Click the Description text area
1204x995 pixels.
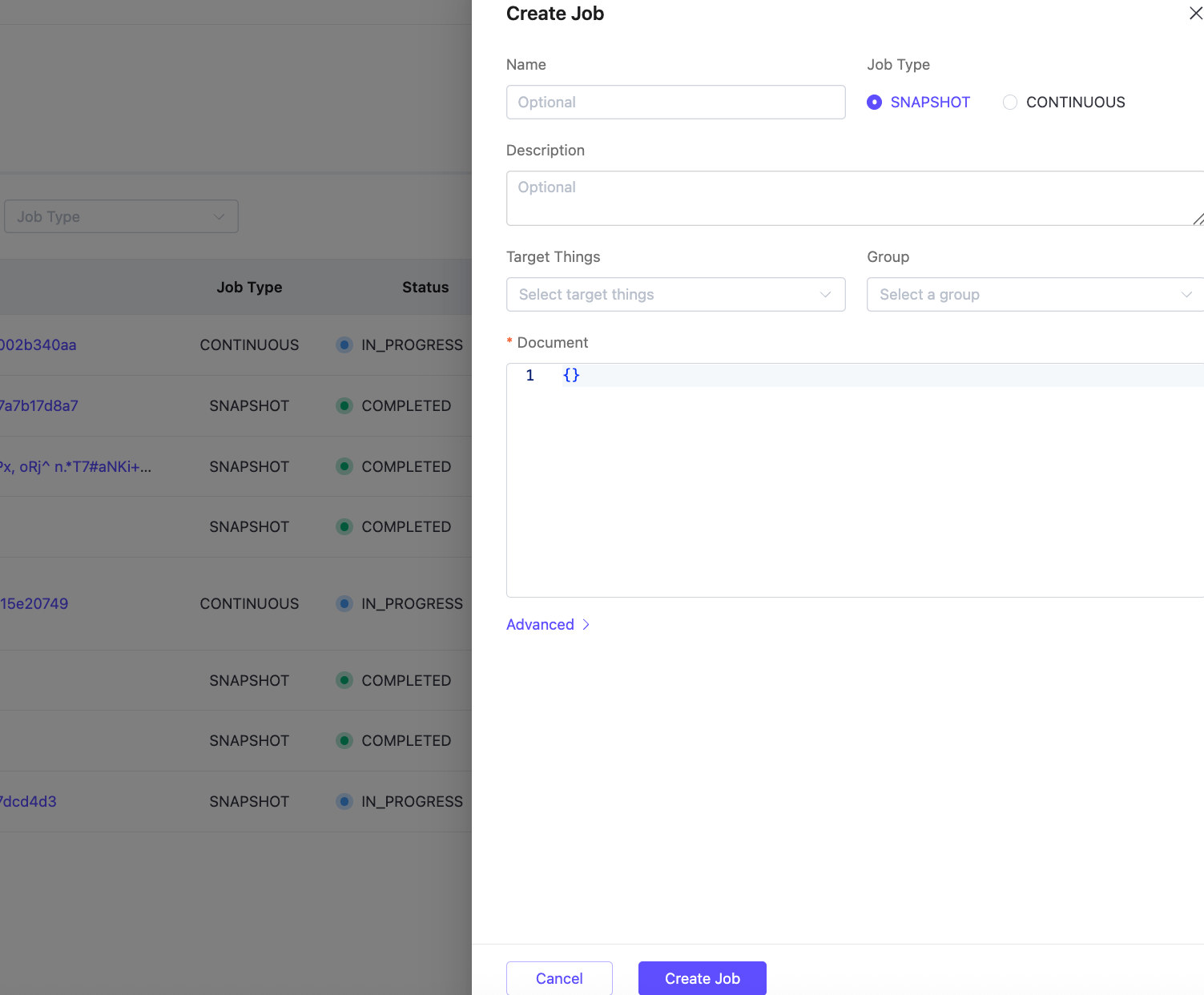[855, 198]
